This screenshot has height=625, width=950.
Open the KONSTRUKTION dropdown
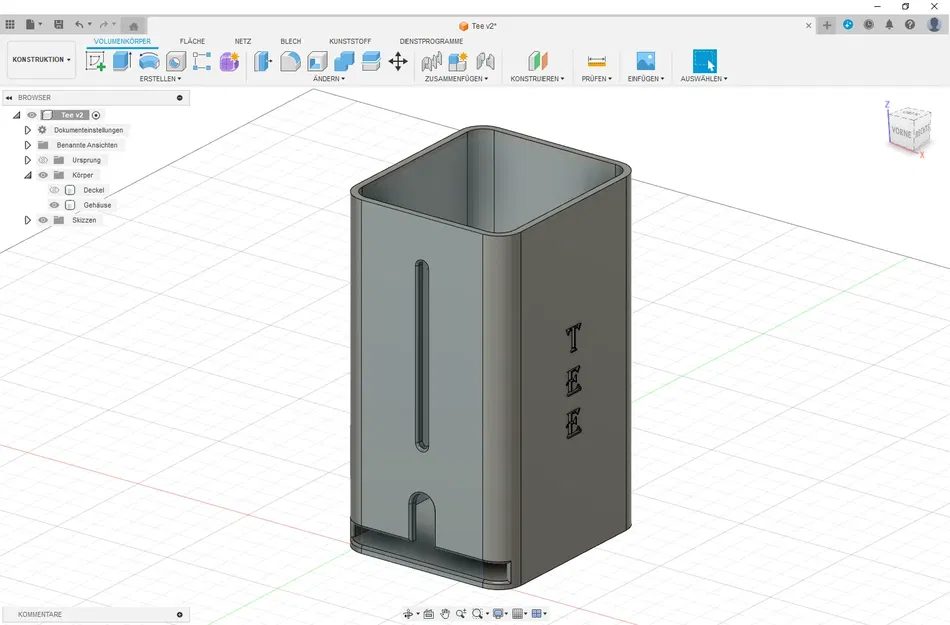coord(40,59)
